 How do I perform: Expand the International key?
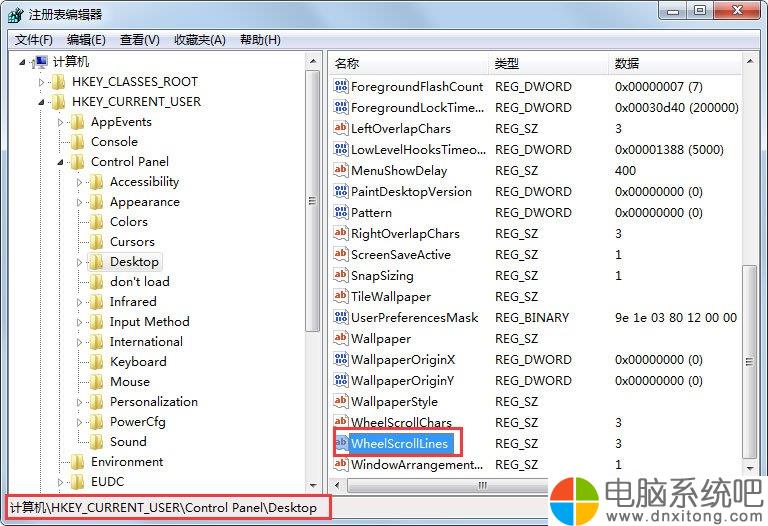click(x=80, y=342)
